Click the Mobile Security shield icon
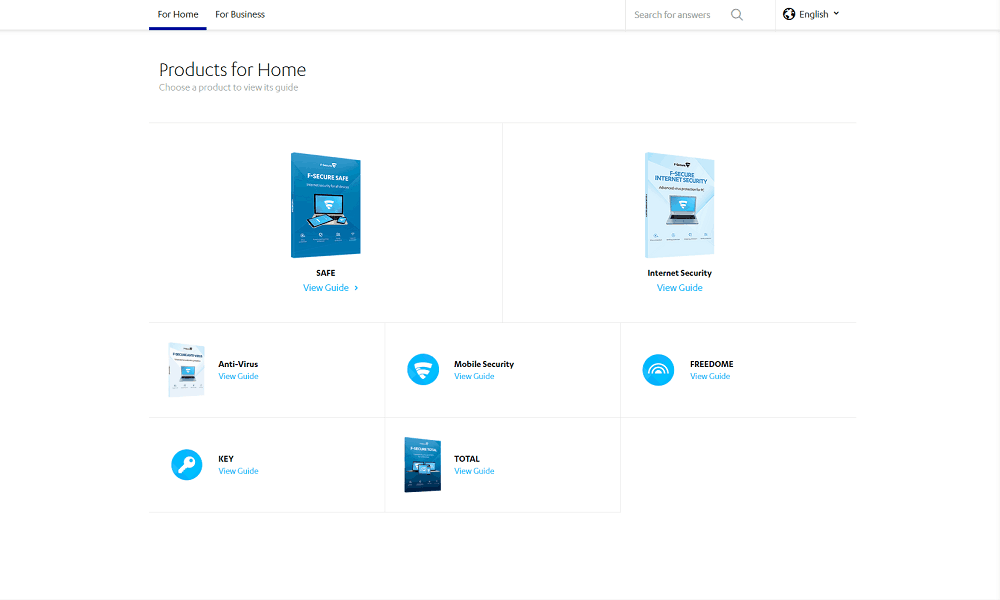 tap(423, 369)
